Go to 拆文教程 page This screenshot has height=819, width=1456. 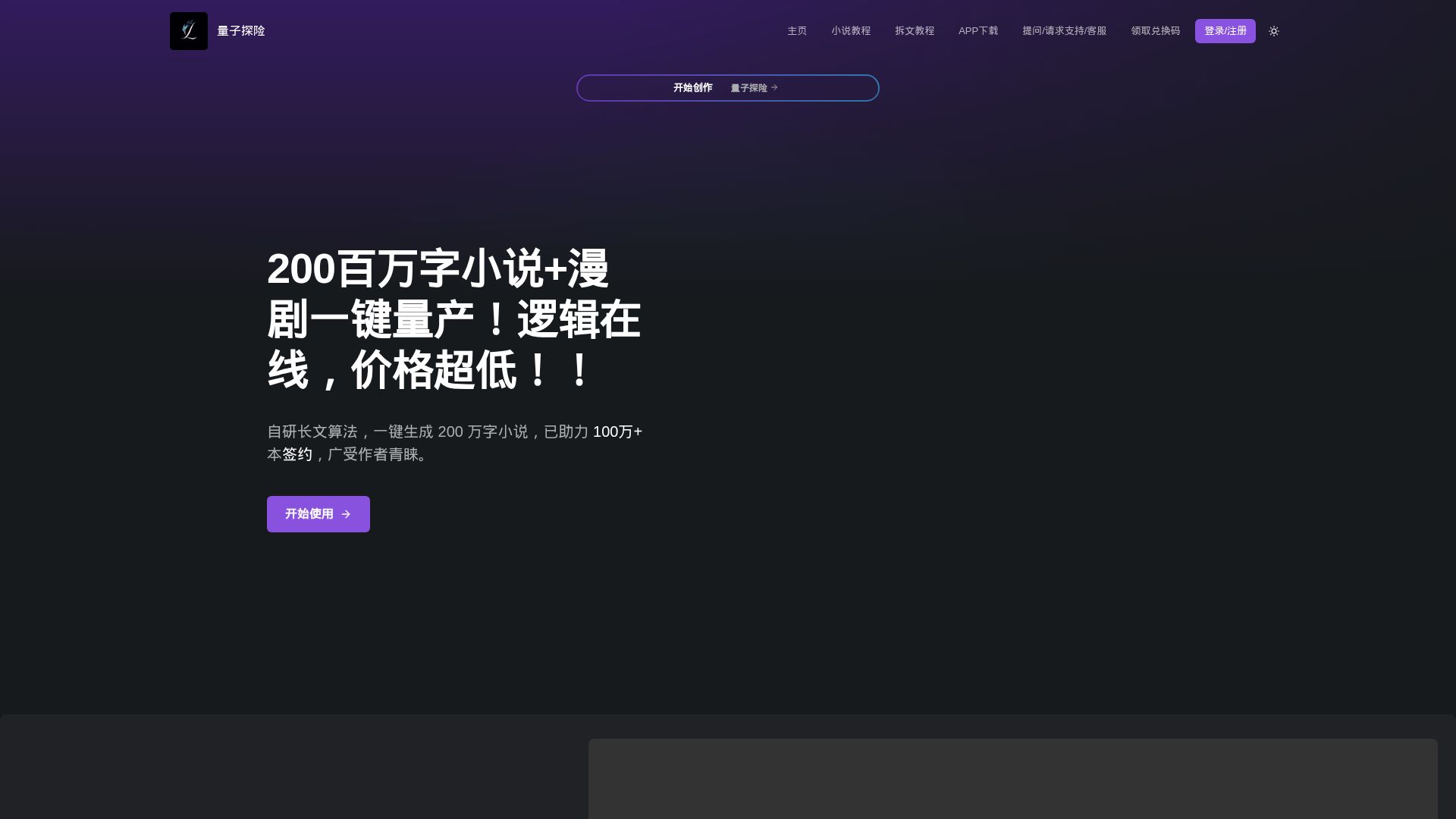(915, 31)
